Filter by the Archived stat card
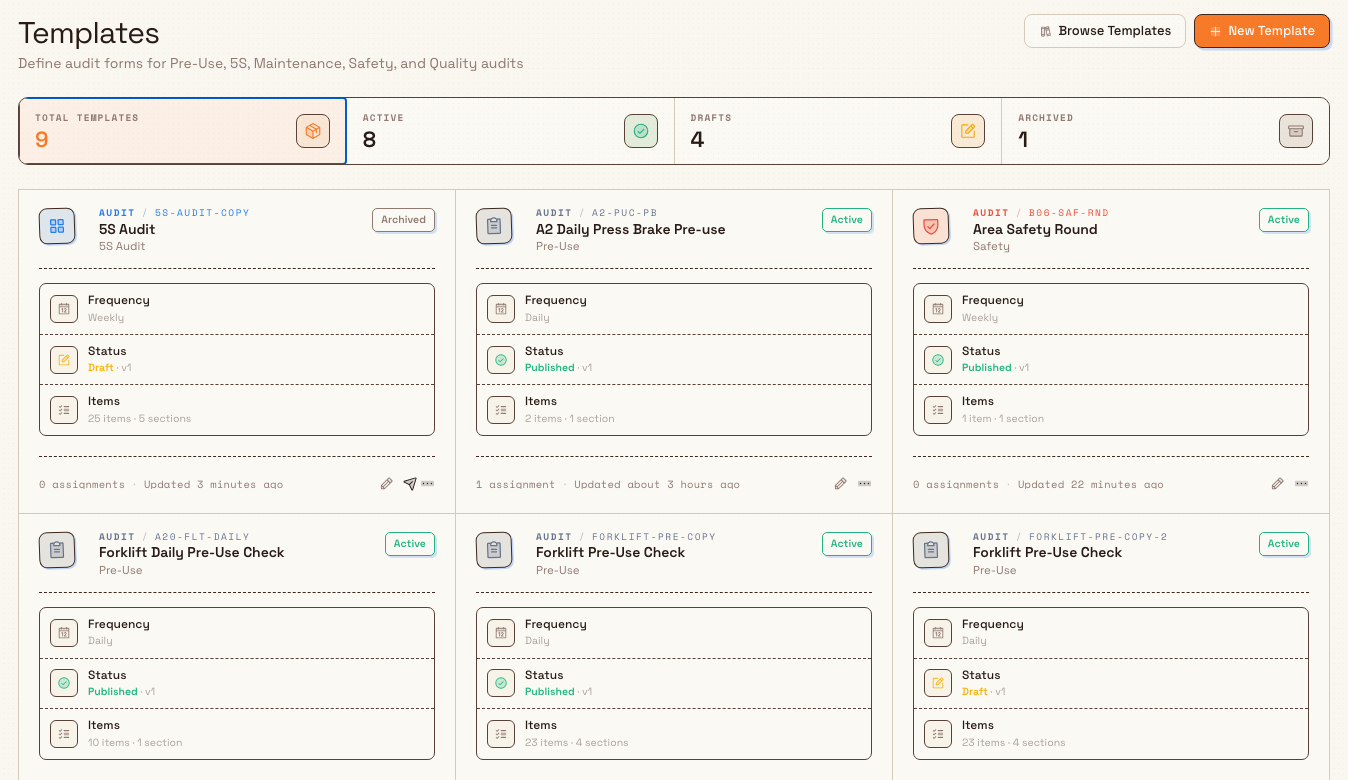The image size is (1348, 780). [1165, 131]
